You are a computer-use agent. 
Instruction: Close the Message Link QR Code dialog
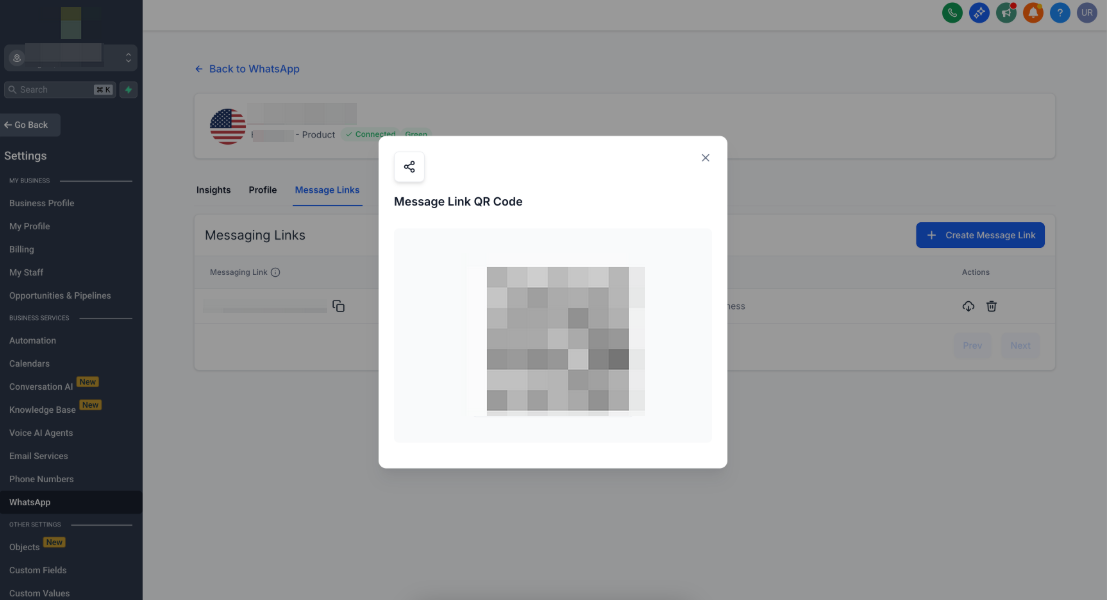(705, 157)
